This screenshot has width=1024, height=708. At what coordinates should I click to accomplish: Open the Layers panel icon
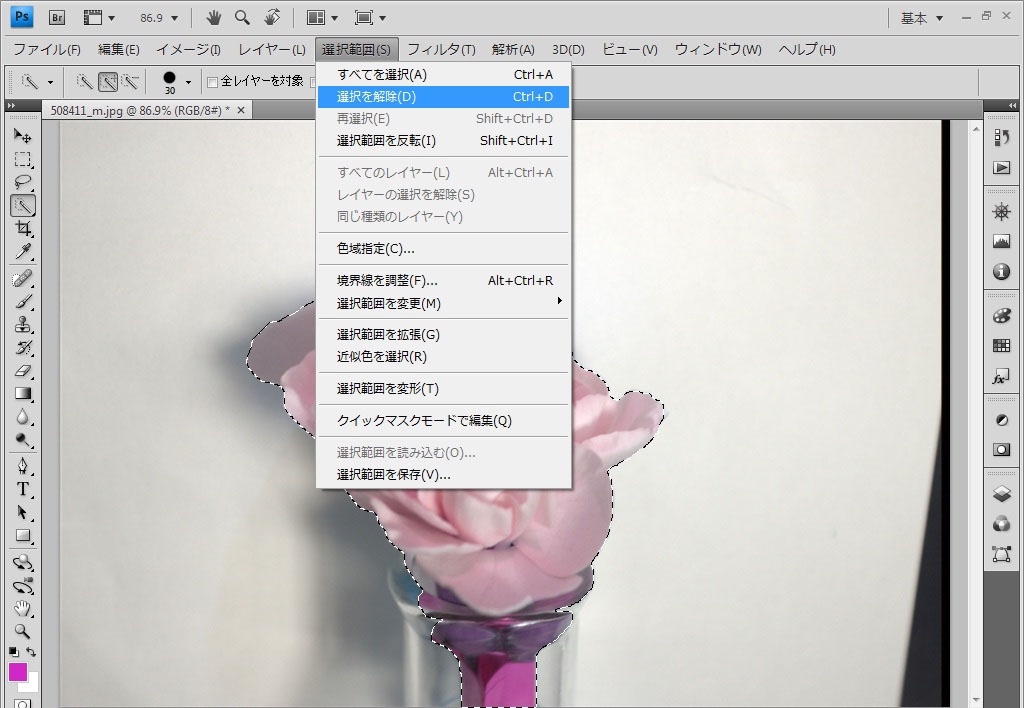(x=1001, y=494)
